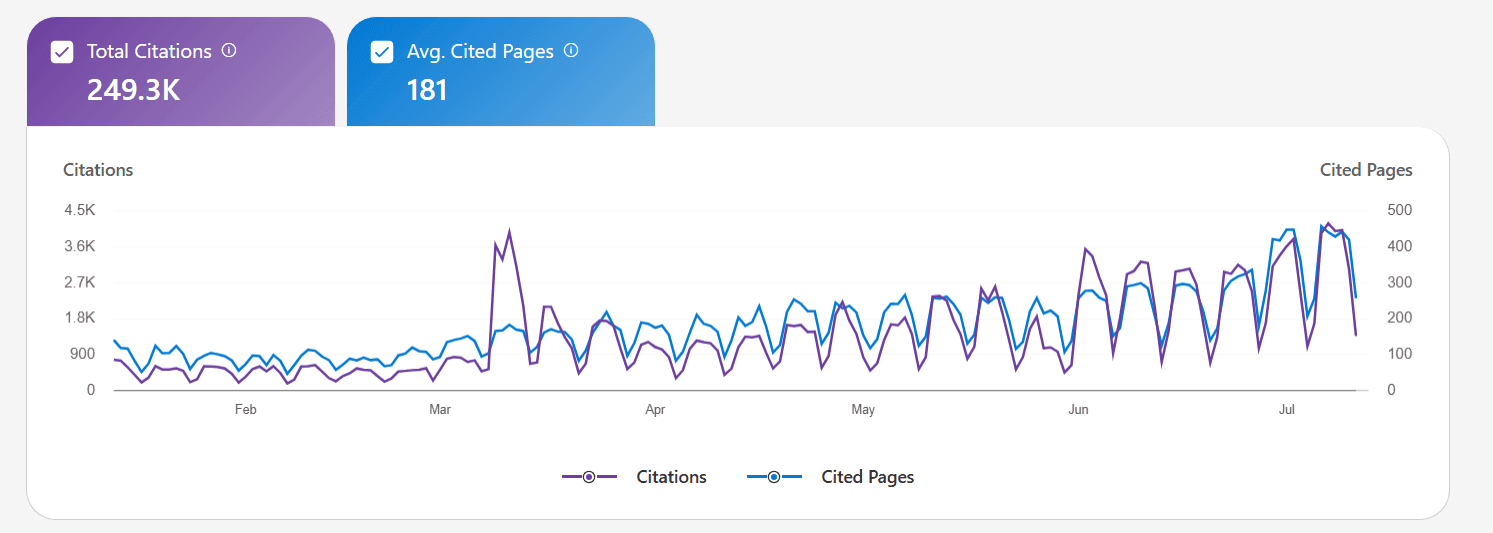
Task: Click the 2.7K label on the Citations axis
Action: click(x=79, y=282)
